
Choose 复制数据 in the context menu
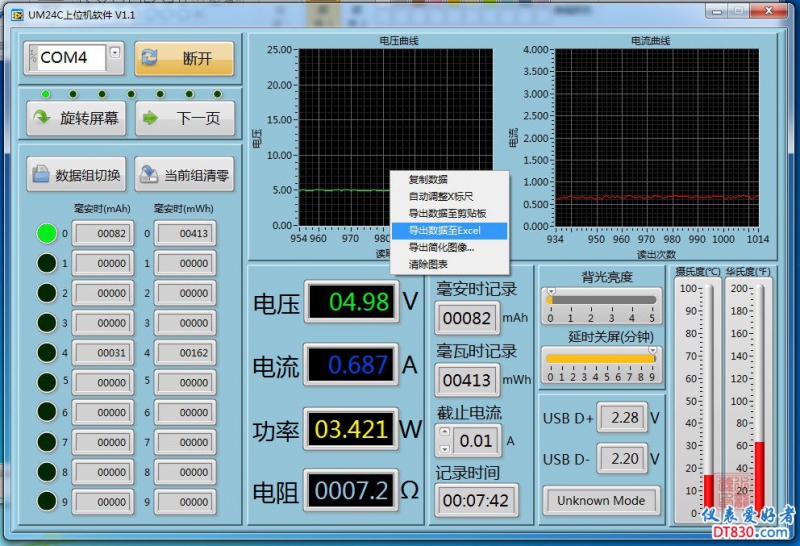[428, 179]
